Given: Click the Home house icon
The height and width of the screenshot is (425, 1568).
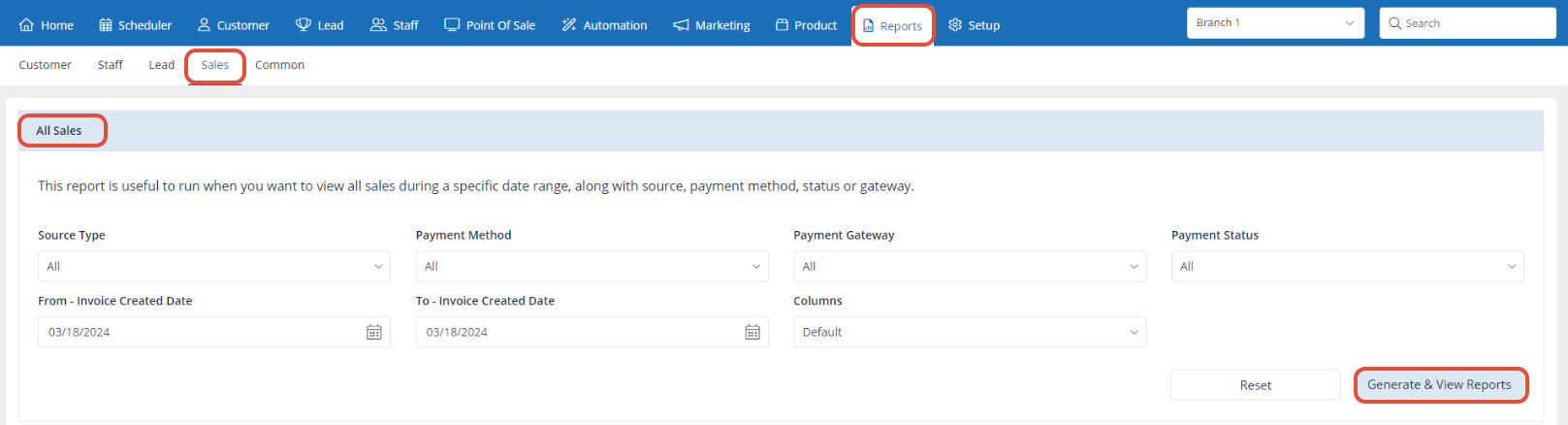Looking at the screenshot, I should pyautogui.click(x=26, y=25).
